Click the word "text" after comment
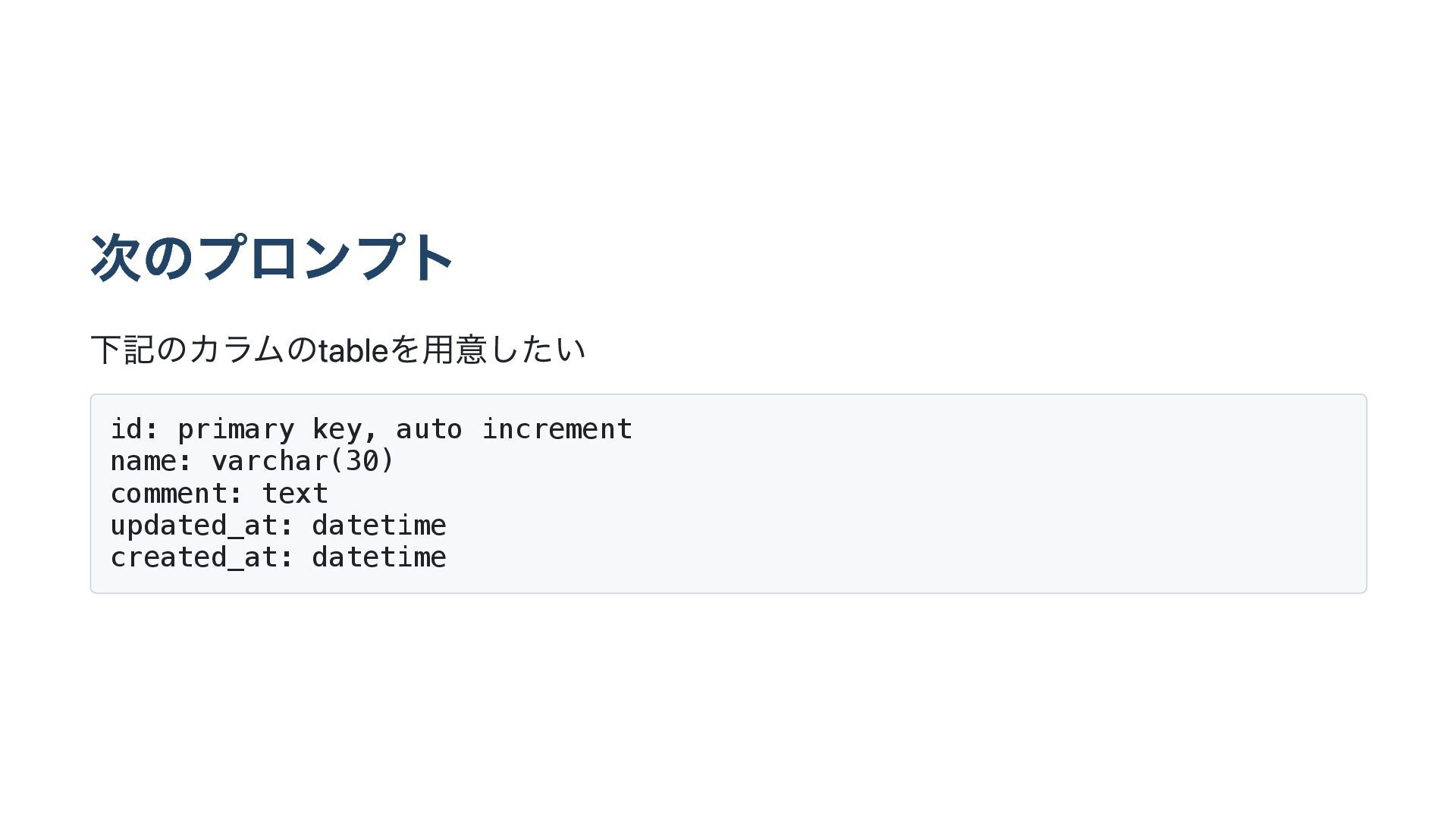1456x819 pixels. point(295,494)
